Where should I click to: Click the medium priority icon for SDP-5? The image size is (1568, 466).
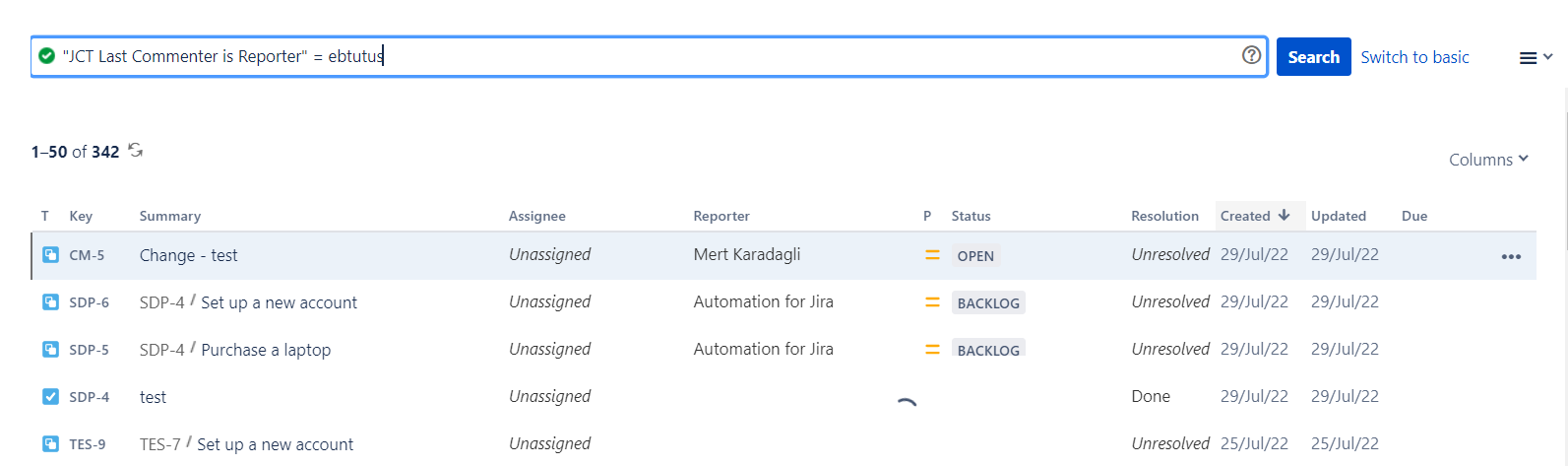(932, 350)
